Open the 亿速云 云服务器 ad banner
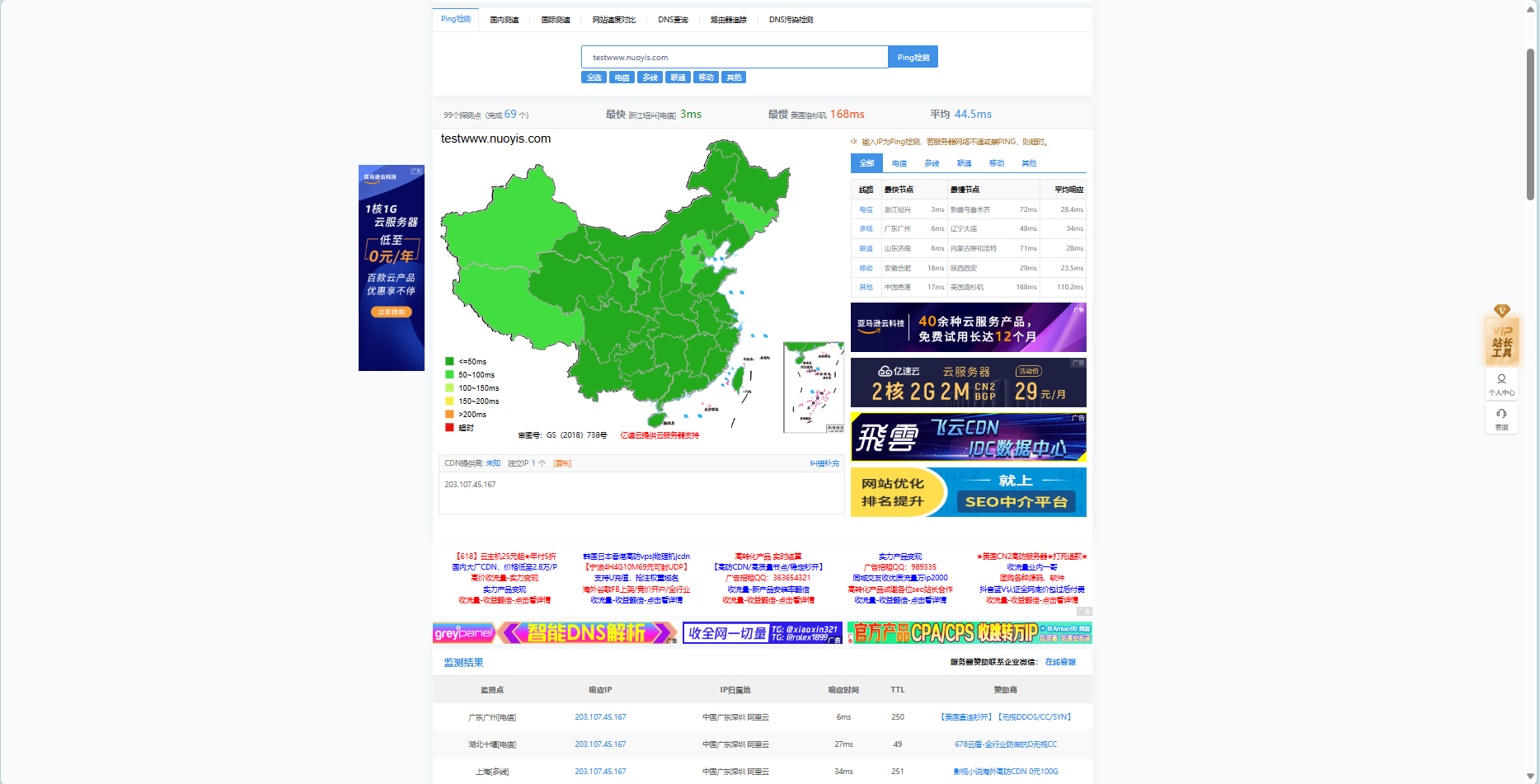The height and width of the screenshot is (784, 1540). click(968, 383)
